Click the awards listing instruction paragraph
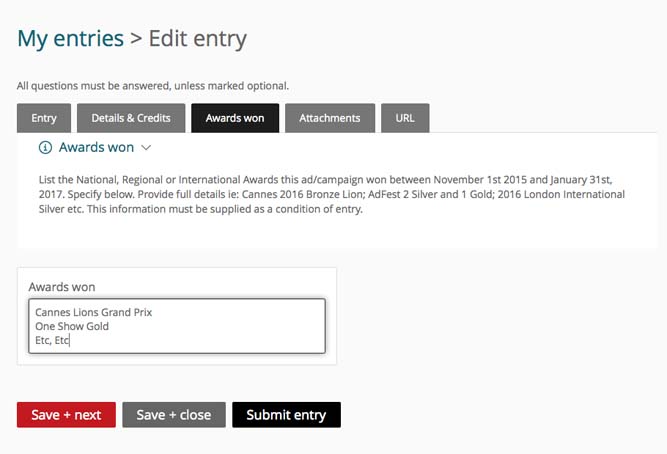 coord(332,194)
